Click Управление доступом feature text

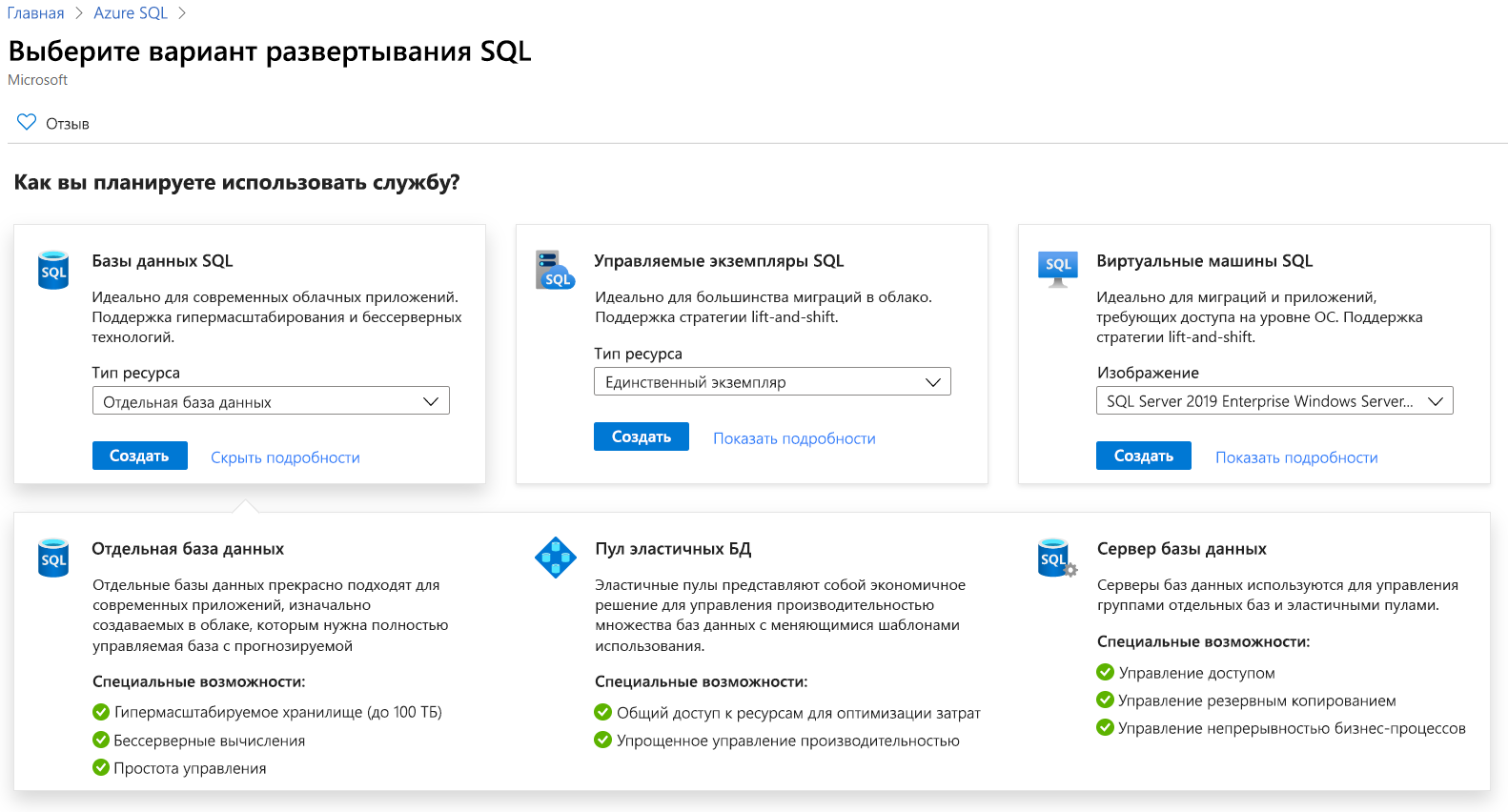[x=1196, y=673]
